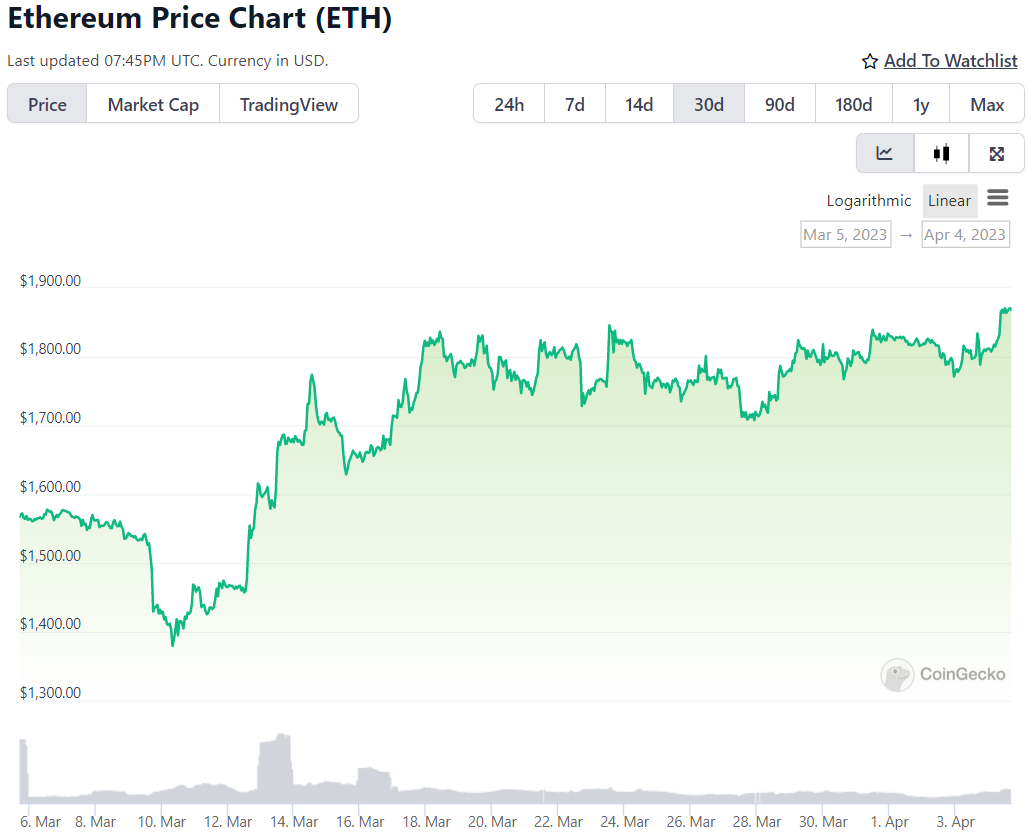Image resolution: width=1031 pixels, height=837 pixels.
Task: Open the chart hamburger menu
Action: [997, 198]
